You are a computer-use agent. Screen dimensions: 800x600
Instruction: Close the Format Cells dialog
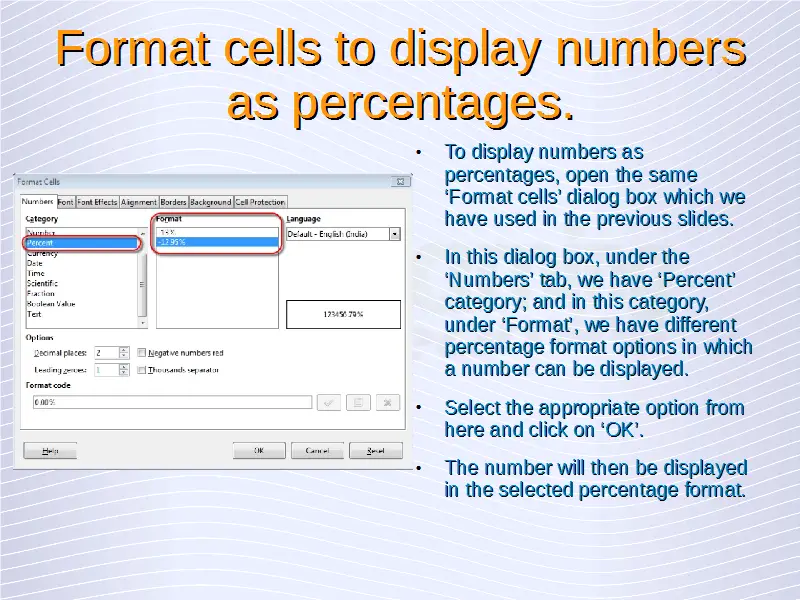pos(400,182)
